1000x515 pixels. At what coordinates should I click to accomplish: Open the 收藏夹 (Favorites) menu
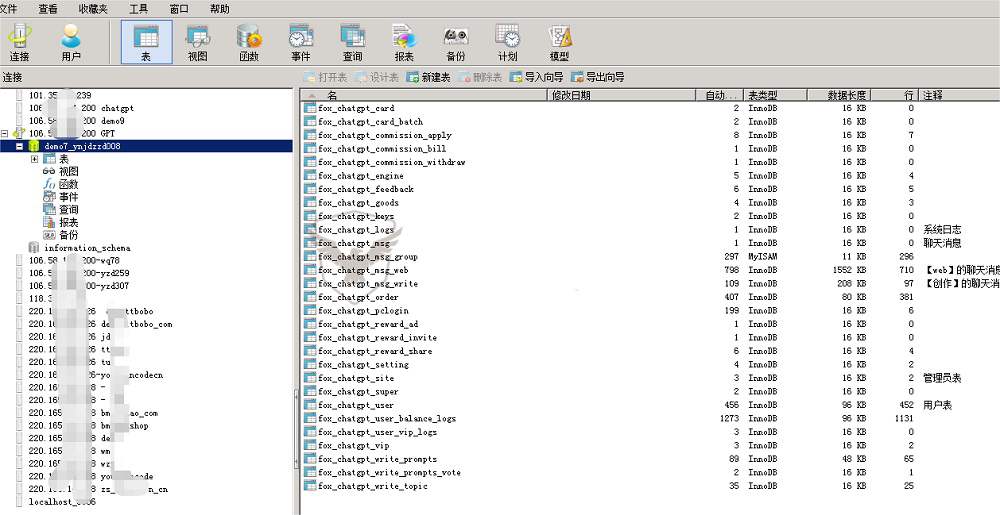[x=94, y=8]
